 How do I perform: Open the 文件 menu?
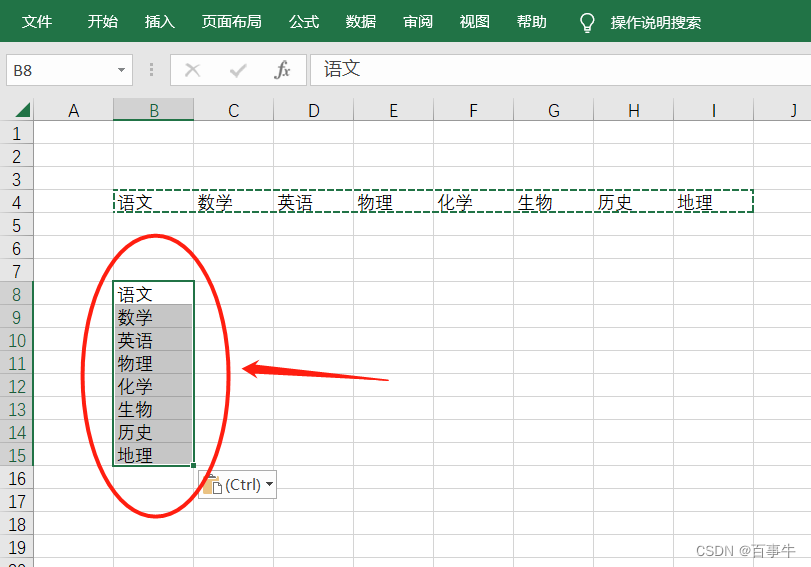[37, 22]
